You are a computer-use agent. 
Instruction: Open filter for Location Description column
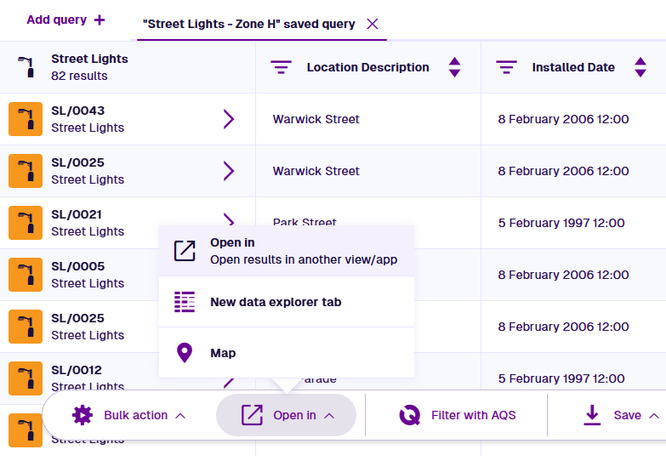[281, 68]
